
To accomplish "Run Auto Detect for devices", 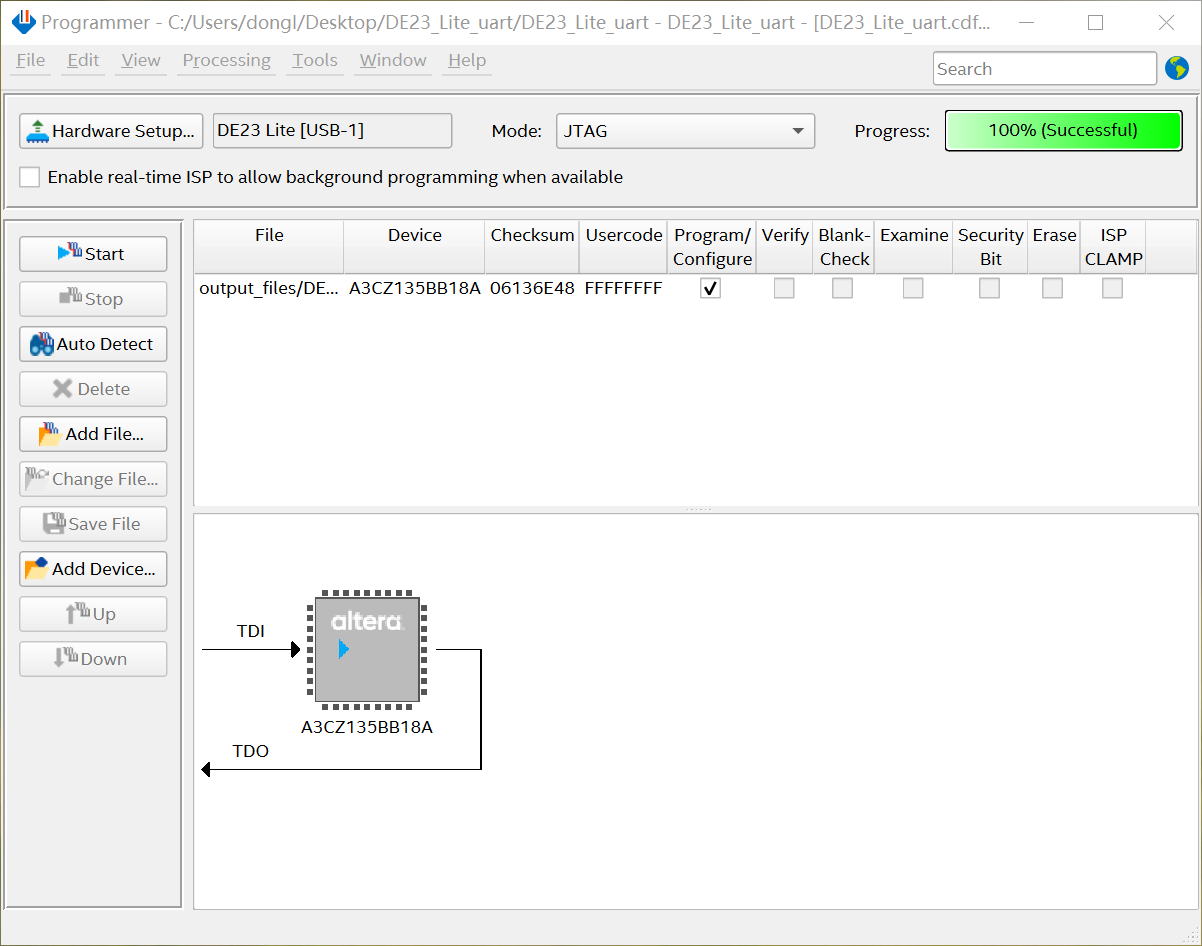I will [x=93, y=344].
